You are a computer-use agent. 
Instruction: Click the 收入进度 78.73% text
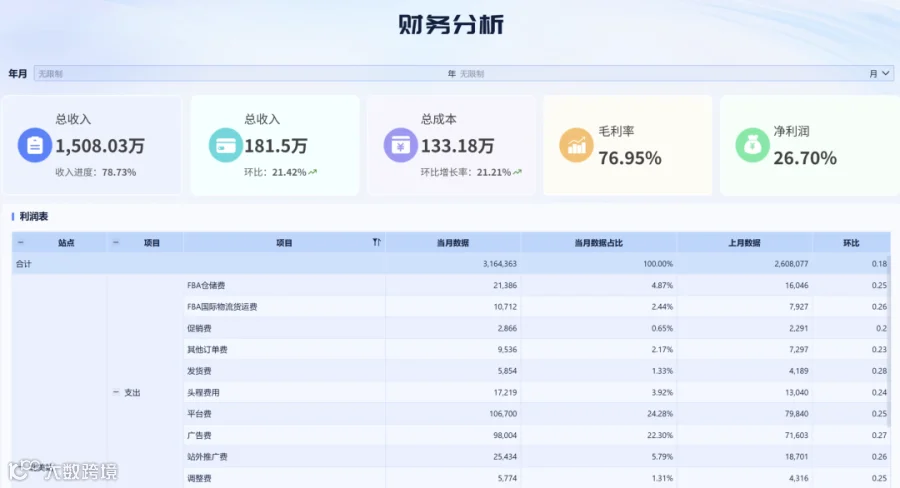click(96, 172)
